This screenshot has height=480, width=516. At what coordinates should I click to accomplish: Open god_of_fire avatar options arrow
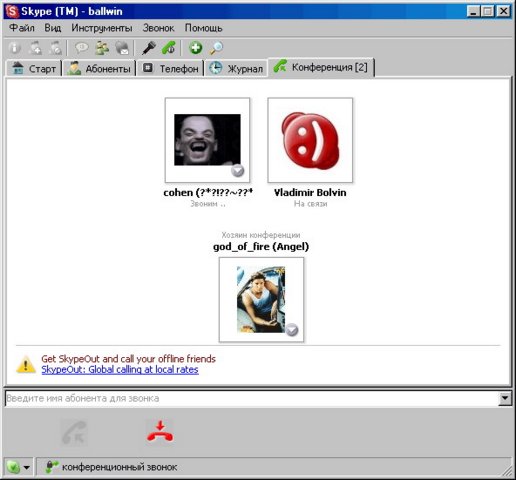click(292, 330)
